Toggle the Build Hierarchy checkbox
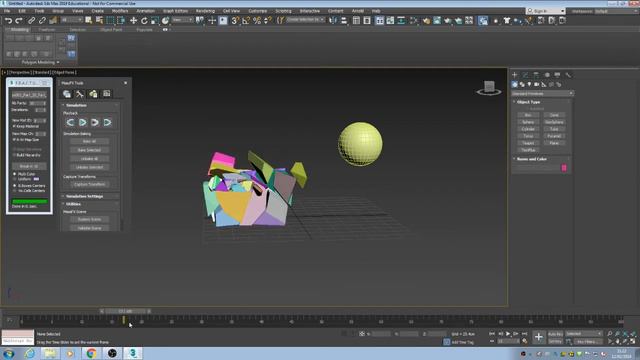 tap(14, 155)
